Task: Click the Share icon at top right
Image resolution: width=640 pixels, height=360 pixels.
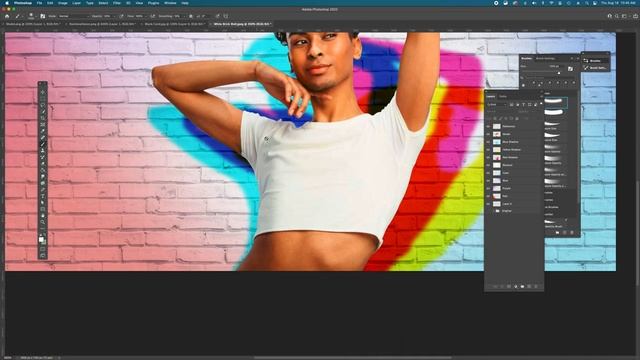Action: point(636,16)
